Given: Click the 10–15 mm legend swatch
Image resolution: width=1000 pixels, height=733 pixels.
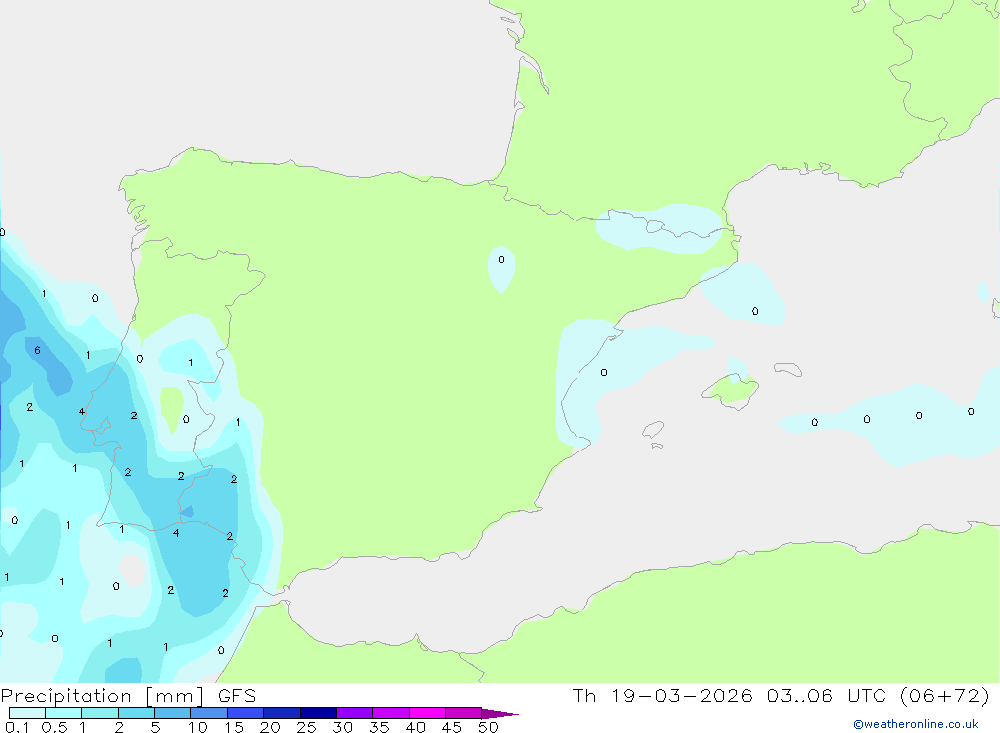Looking at the screenshot, I should [209, 713].
